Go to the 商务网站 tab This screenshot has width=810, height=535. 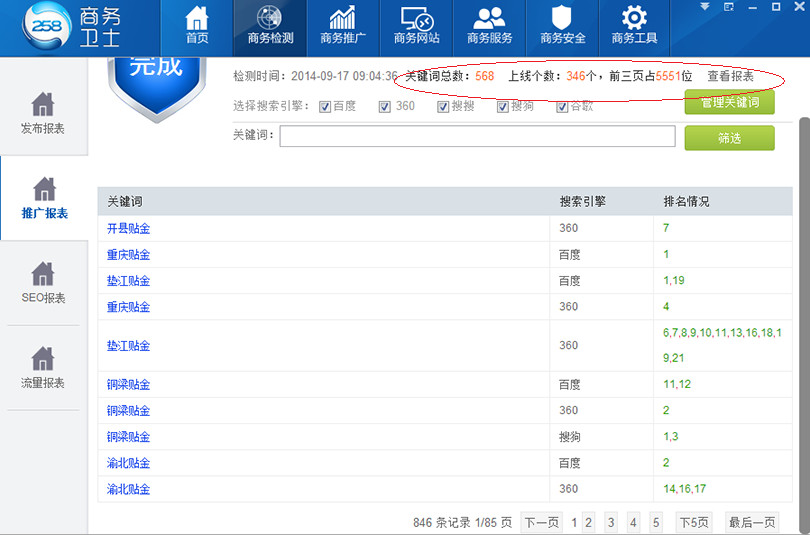click(x=416, y=26)
